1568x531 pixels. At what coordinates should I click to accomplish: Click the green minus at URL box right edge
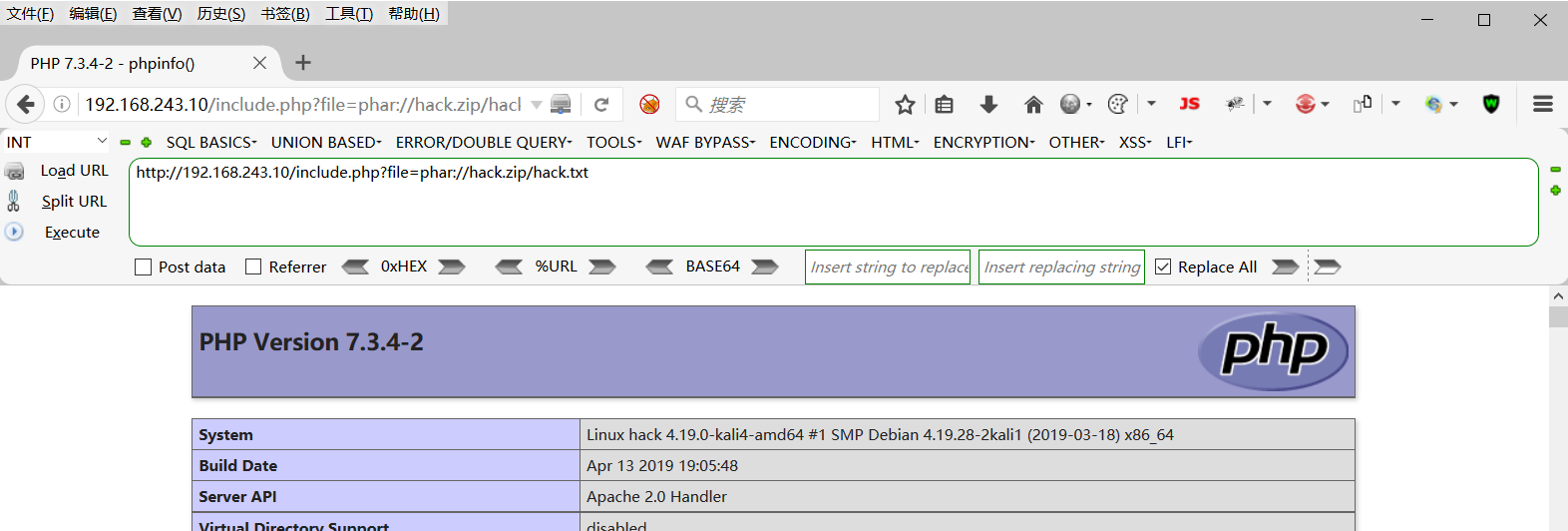pos(1555,169)
